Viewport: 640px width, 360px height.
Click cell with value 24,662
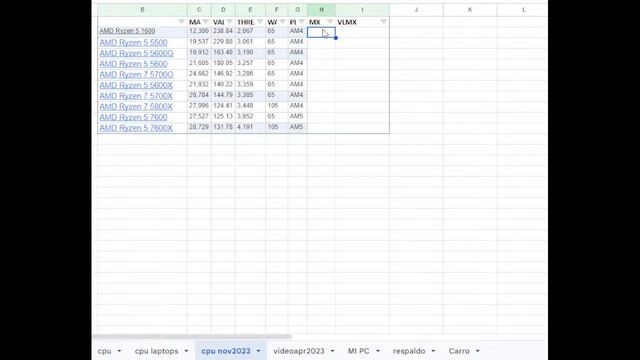click(199, 73)
